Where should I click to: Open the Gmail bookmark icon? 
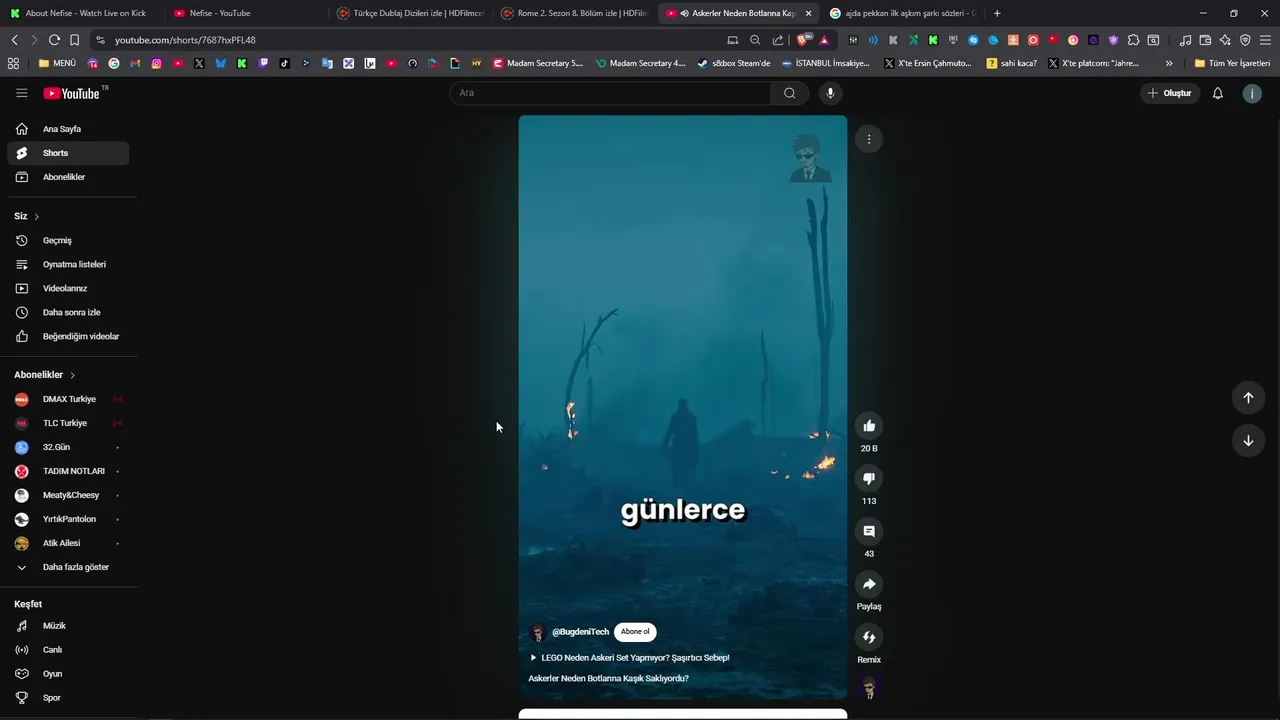pyautogui.click(x=135, y=63)
